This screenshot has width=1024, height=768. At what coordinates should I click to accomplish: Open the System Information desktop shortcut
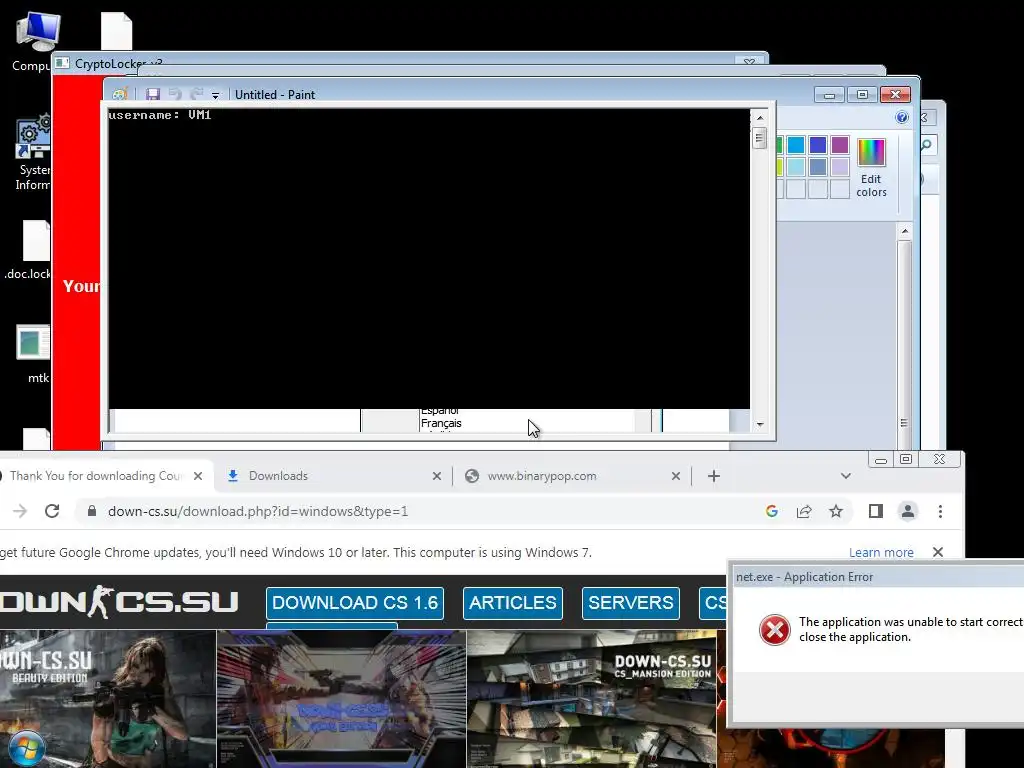tap(33, 153)
